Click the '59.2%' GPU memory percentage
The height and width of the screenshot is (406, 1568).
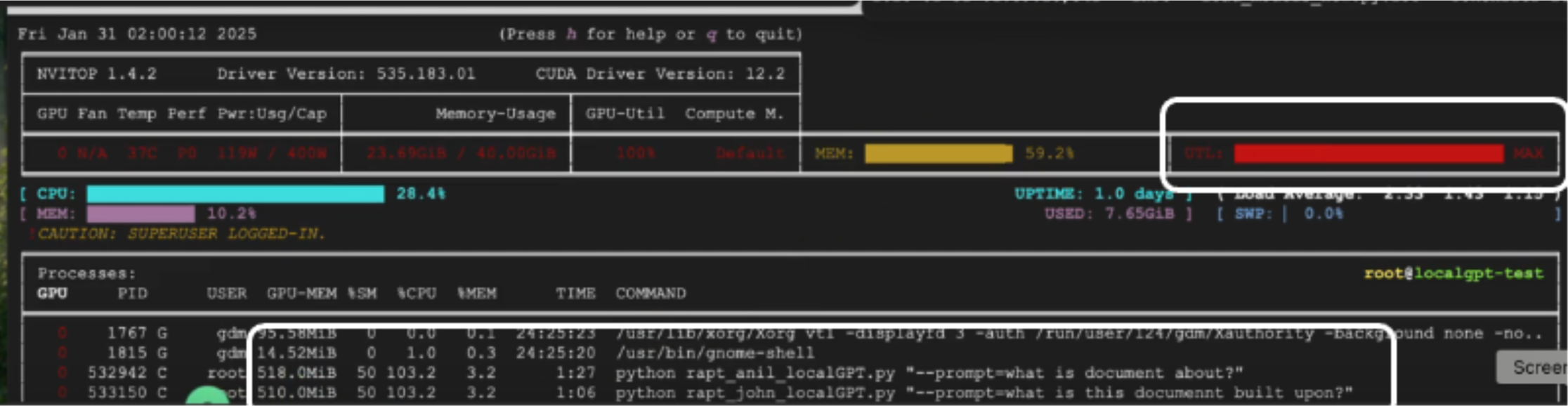(x=1050, y=153)
